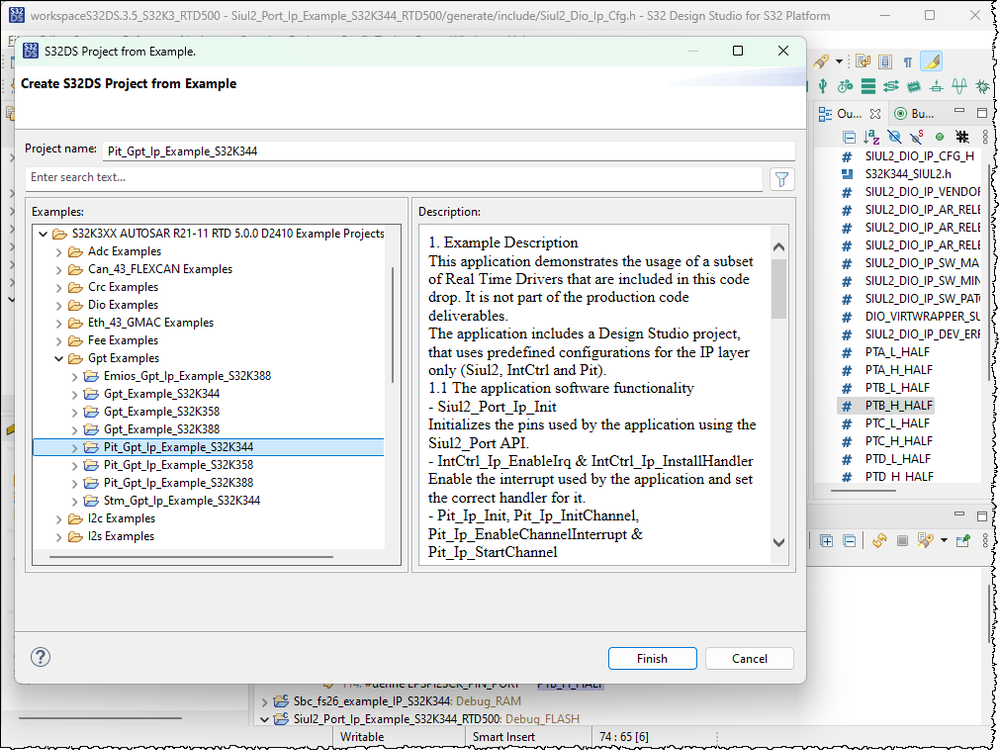Collapse all entries in the Outline view
999x753 pixels.
point(849,137)
